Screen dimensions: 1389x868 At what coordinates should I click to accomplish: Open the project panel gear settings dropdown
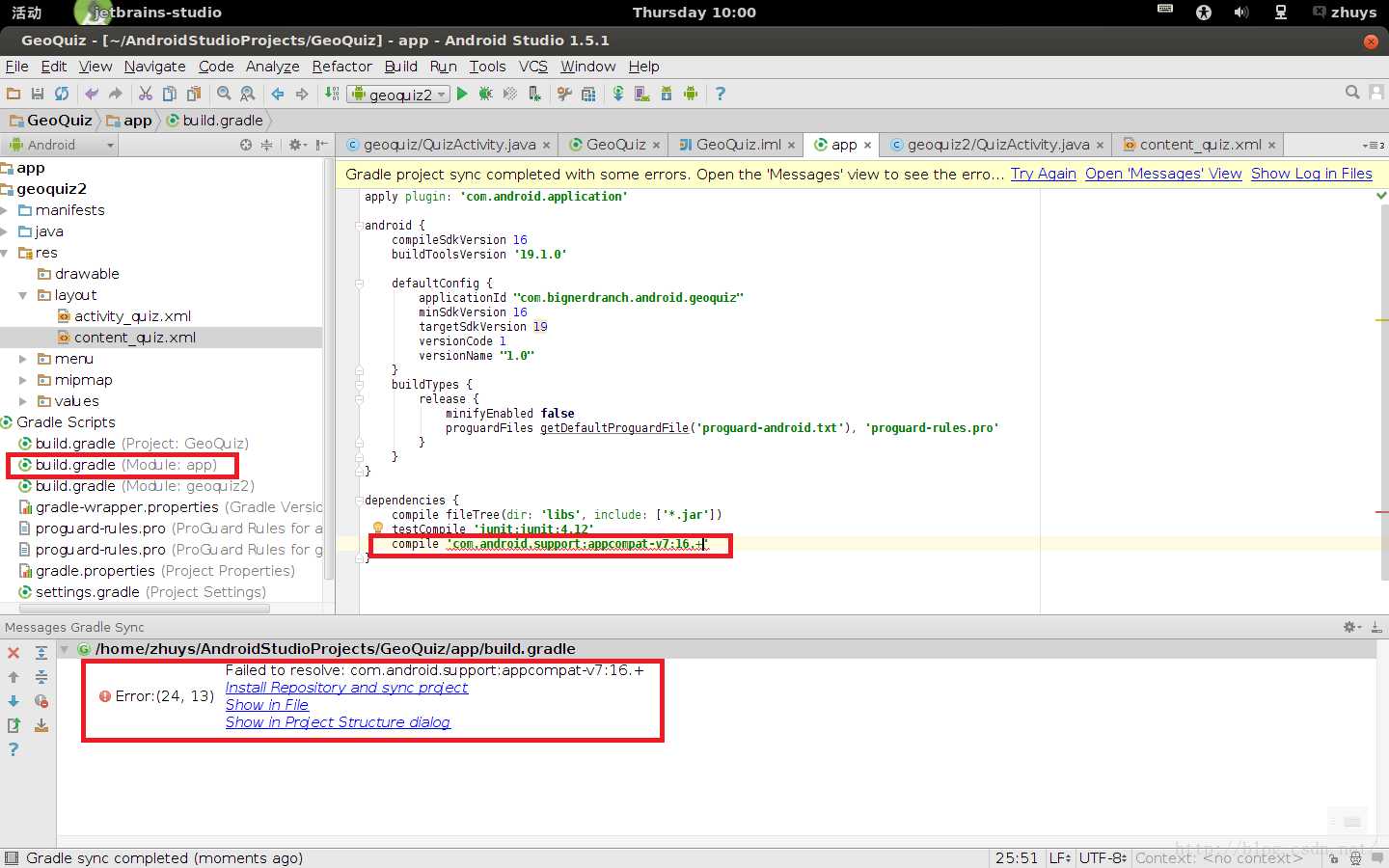tap(298, 145)
